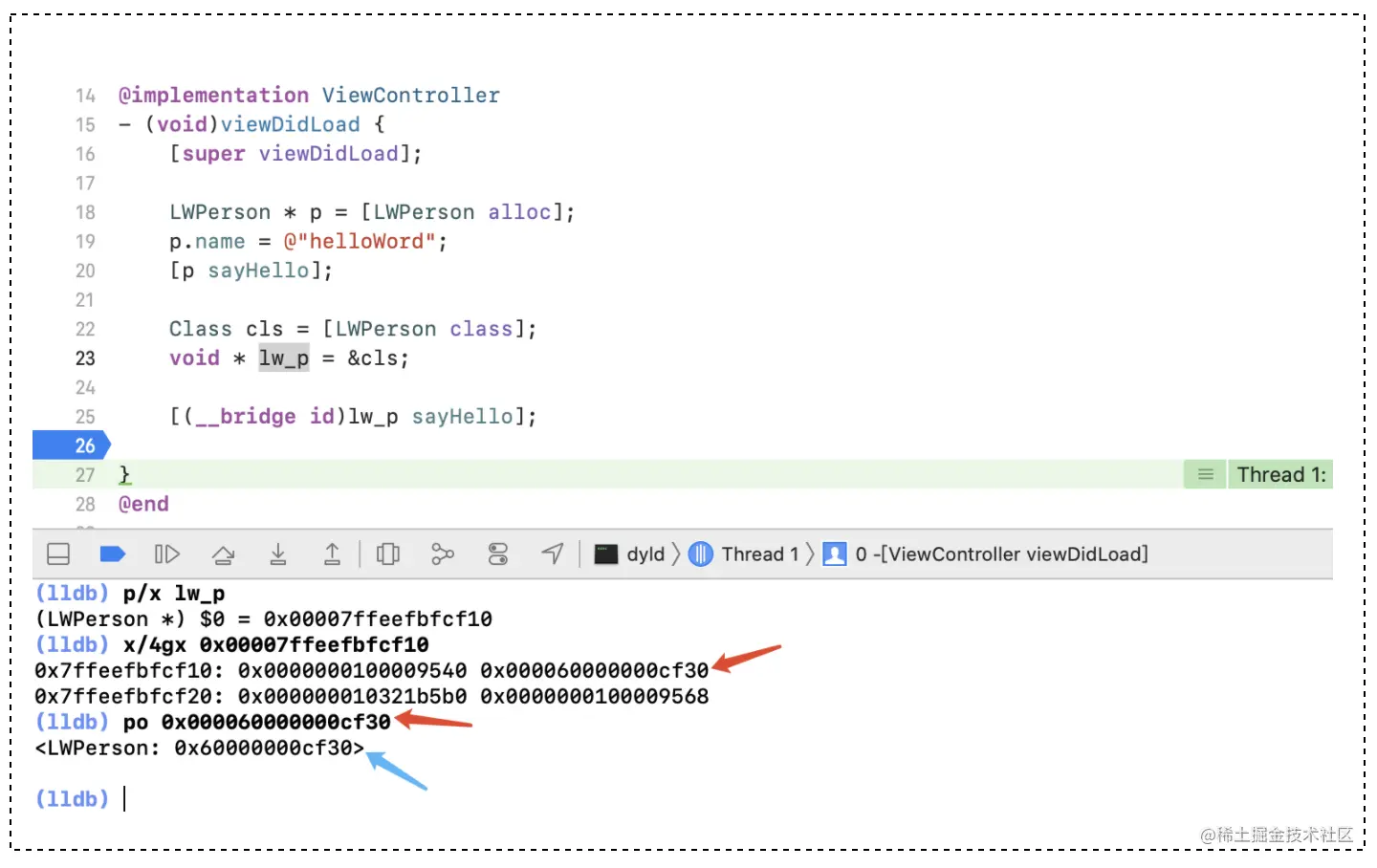Hide the debug area panel
Viewport: 1377px width, 868px height.
pyautogui.click(x=58, y=554)
